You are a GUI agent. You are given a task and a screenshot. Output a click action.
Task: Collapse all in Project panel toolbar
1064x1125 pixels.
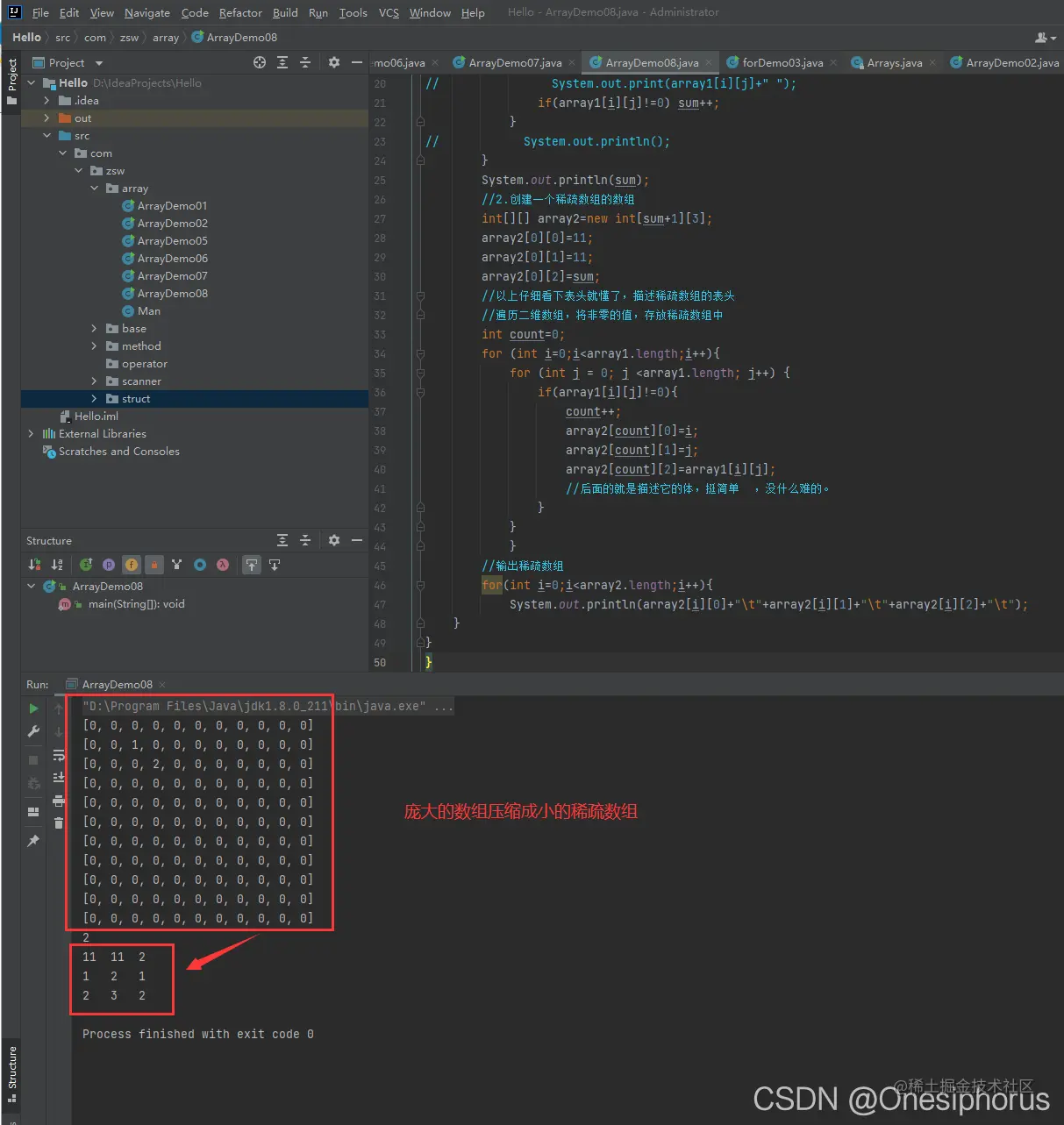tap(305, 62)
